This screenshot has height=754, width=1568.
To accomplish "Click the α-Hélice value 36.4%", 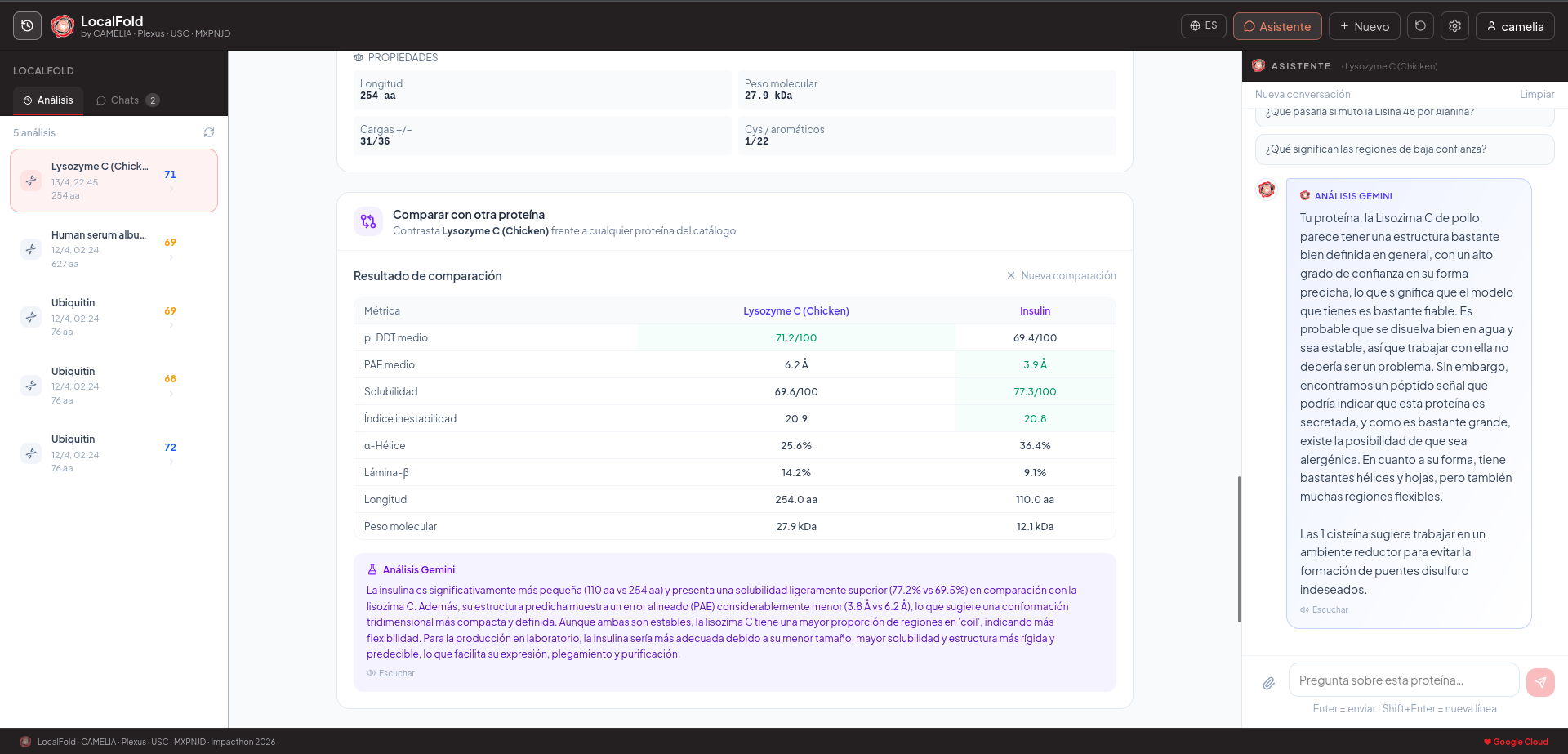I will (x=1035, y=446).
